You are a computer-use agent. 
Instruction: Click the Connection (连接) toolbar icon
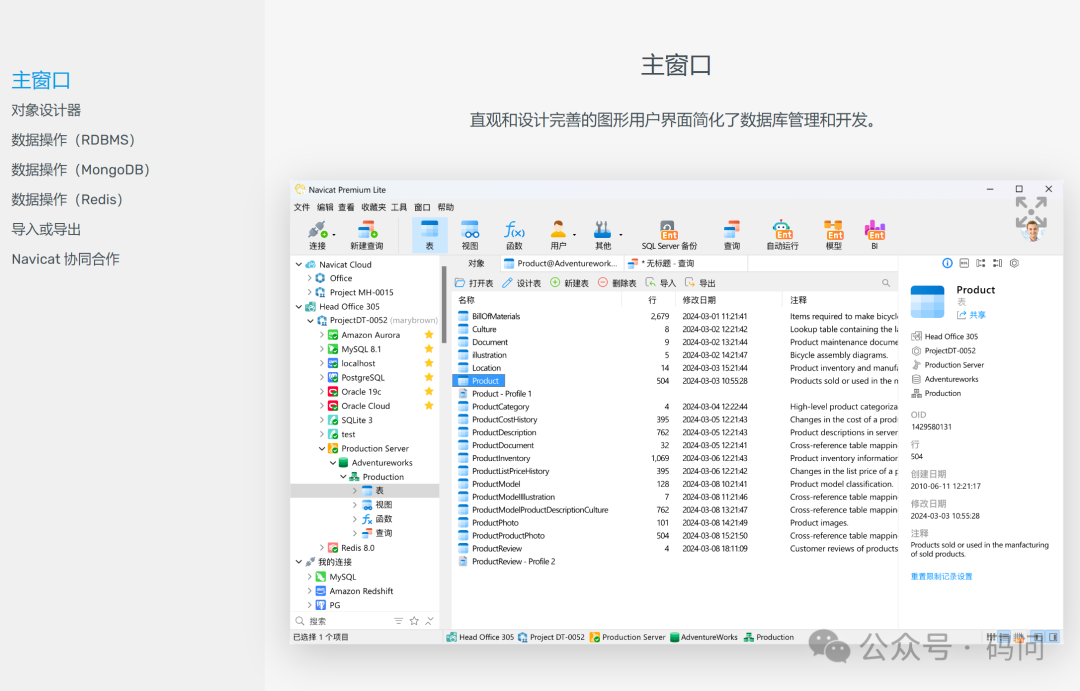318,235
